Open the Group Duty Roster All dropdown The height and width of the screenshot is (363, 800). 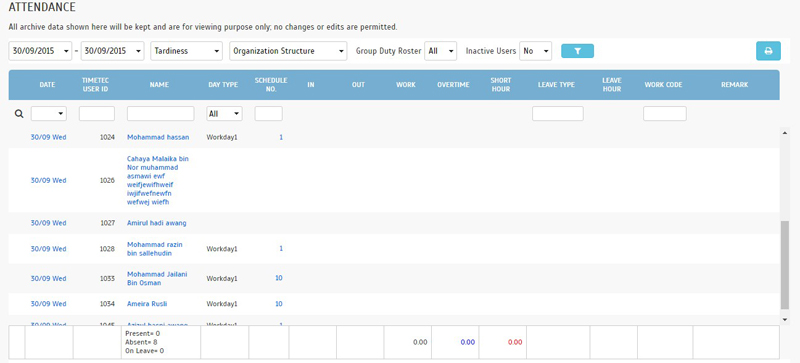(x=440, y=51)
